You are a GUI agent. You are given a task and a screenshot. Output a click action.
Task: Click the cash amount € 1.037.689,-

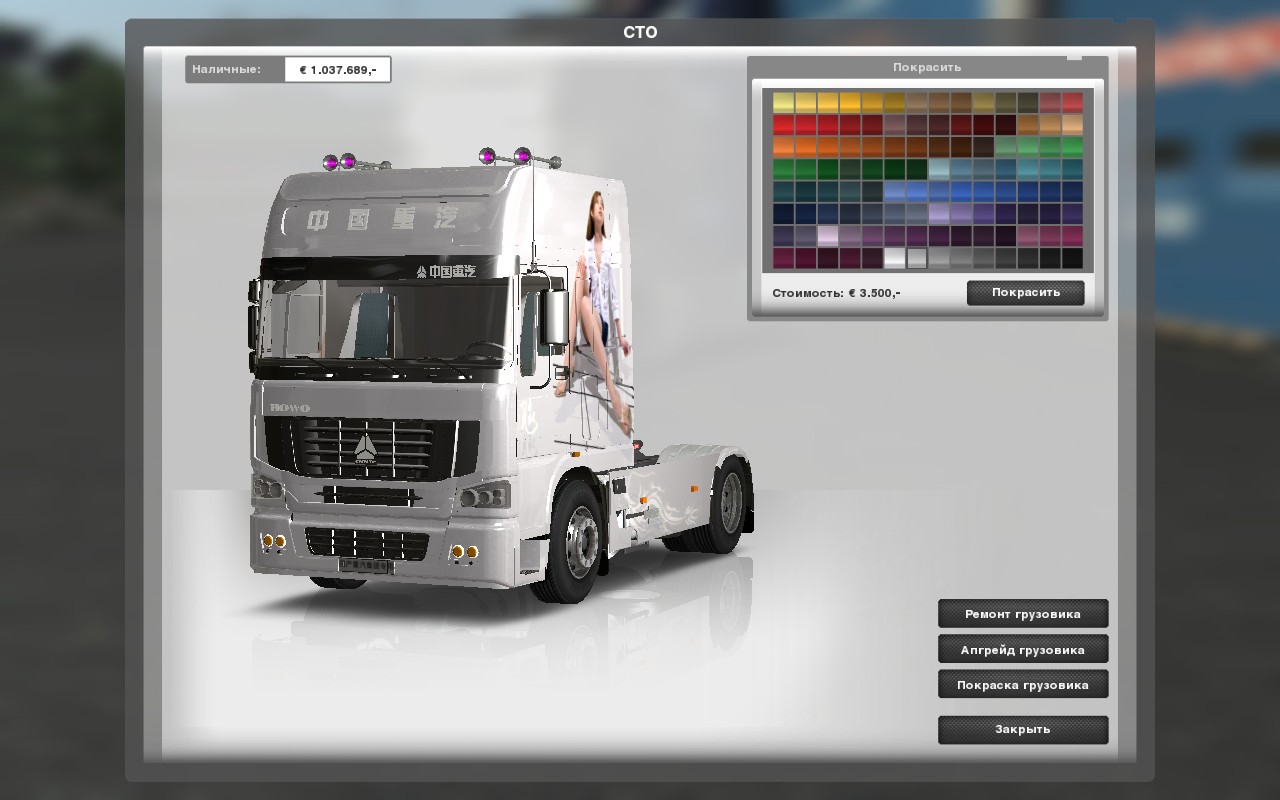tap(337, 70)
